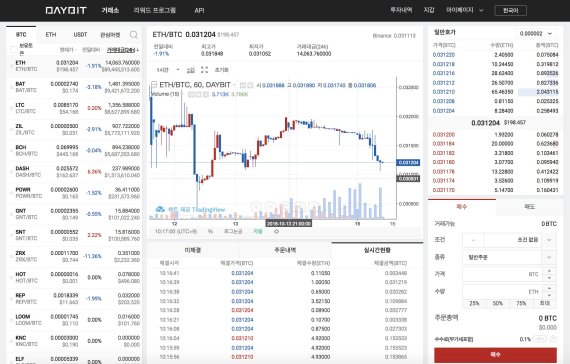Switch to the USDT market tab
The width and height of the screenshot is (570, 364).
click(80, 35)
